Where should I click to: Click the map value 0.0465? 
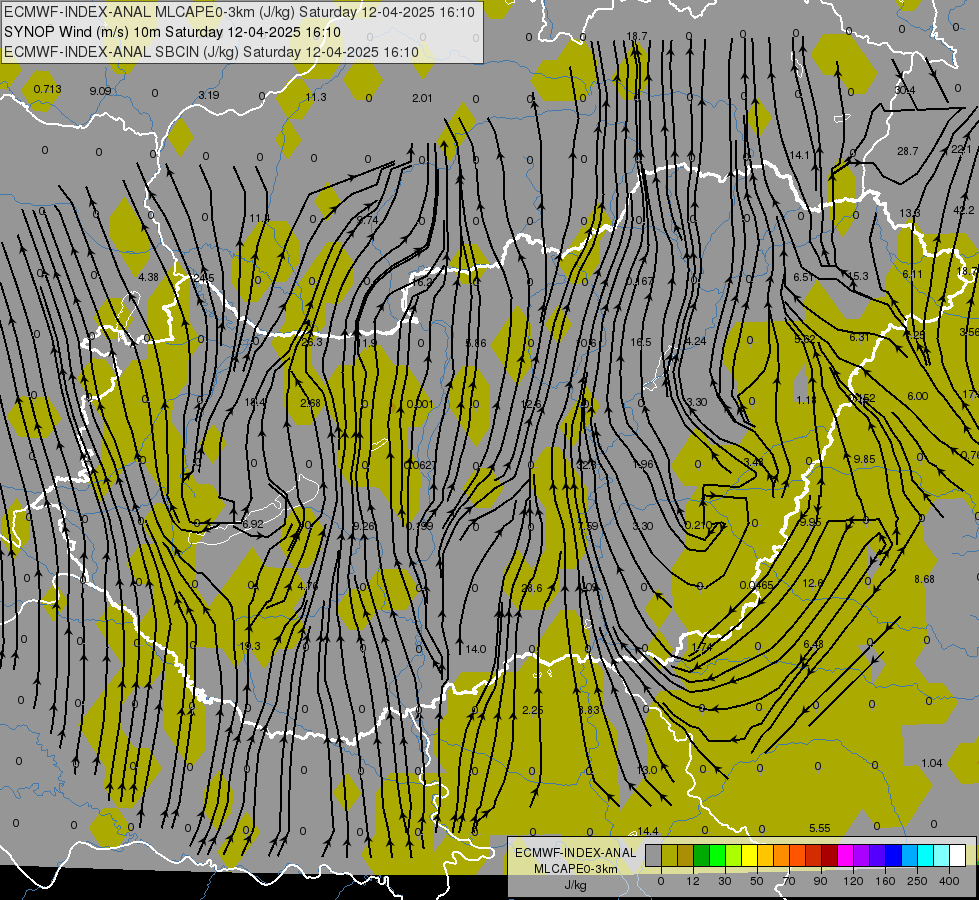(756, 585)
